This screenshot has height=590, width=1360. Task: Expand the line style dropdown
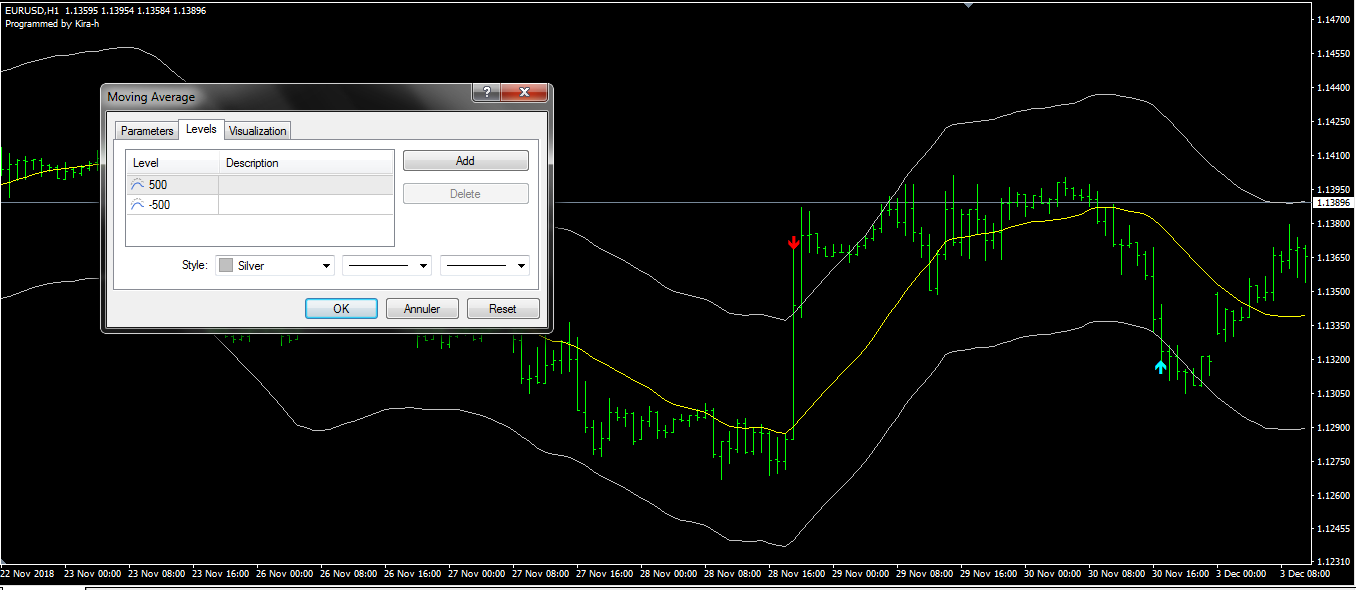[x=386, y=266]
